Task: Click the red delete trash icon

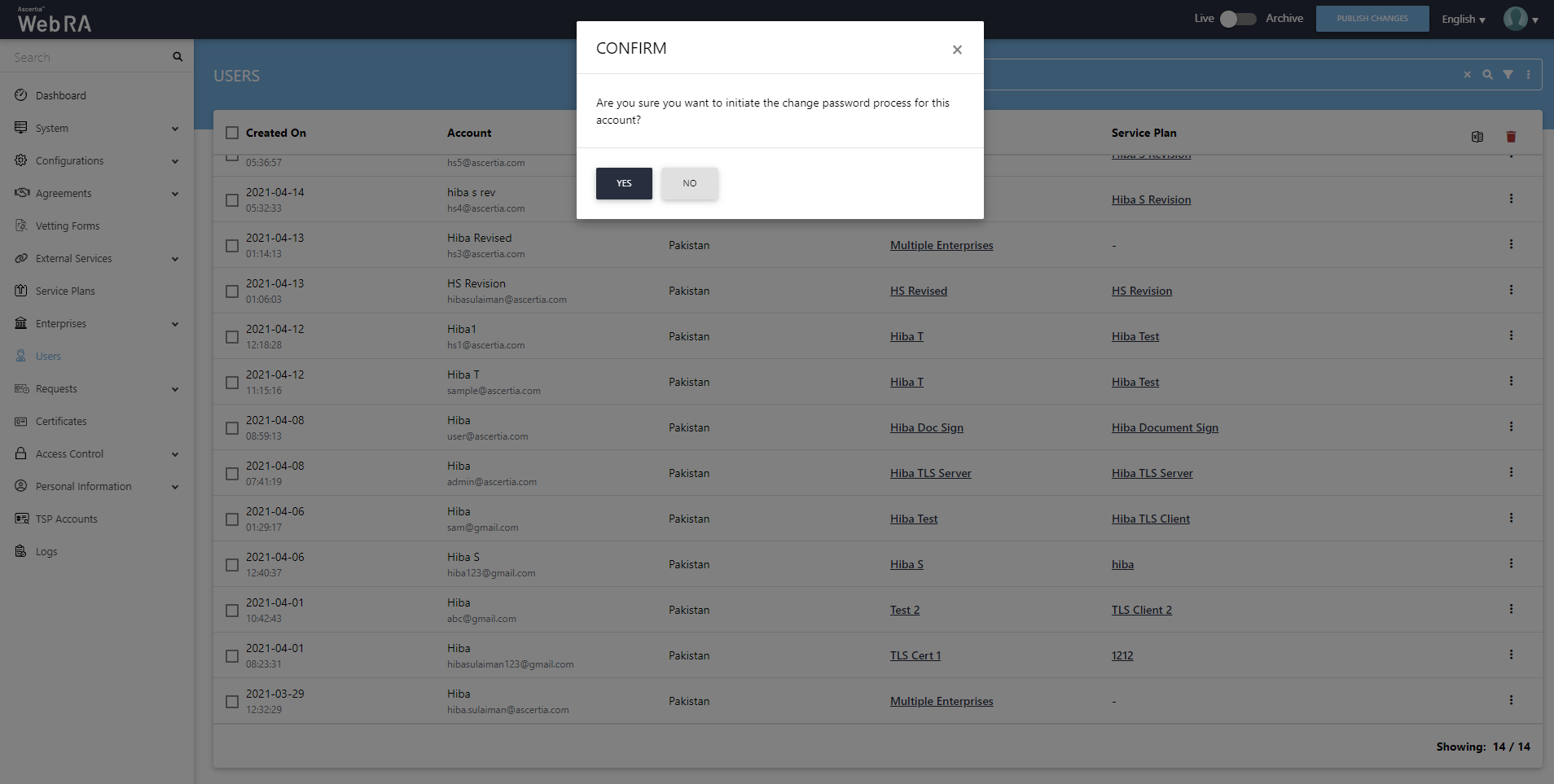Action: tap(1511, 137)
